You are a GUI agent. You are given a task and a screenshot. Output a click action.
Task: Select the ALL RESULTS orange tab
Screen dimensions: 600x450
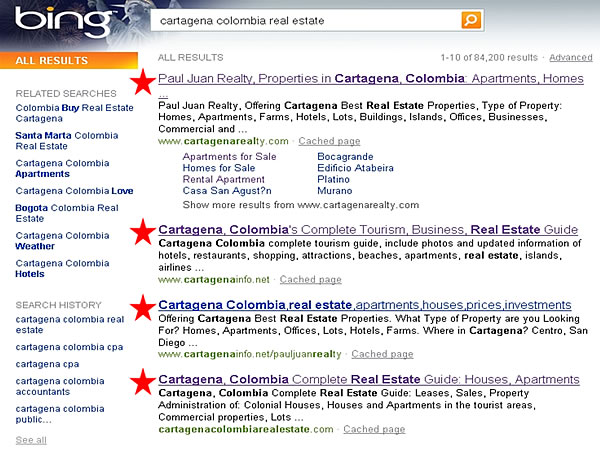(x=51, y=60)
